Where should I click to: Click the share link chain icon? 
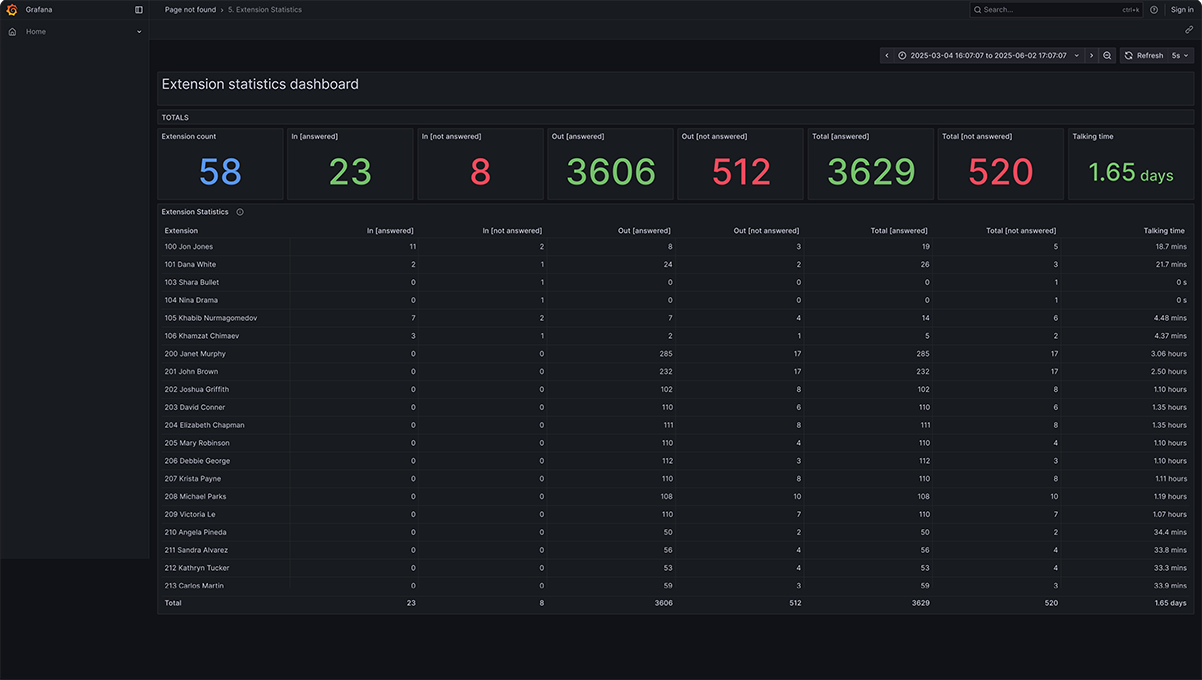1189,30
